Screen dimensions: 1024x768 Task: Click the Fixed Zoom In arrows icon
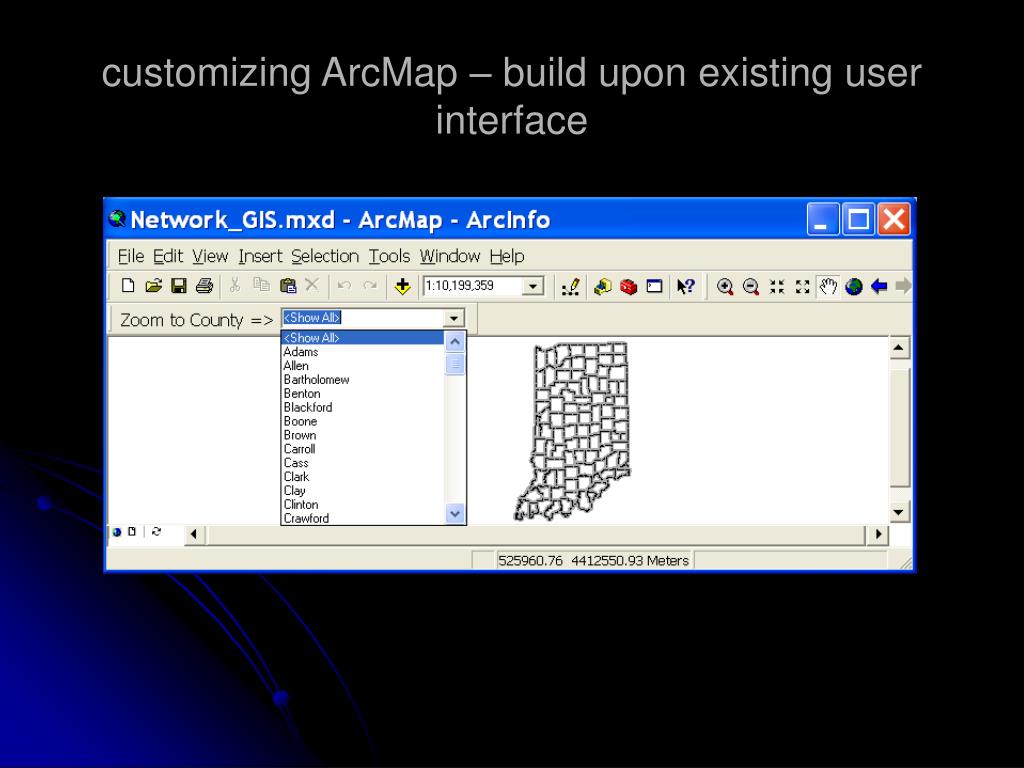pos(776,287)
